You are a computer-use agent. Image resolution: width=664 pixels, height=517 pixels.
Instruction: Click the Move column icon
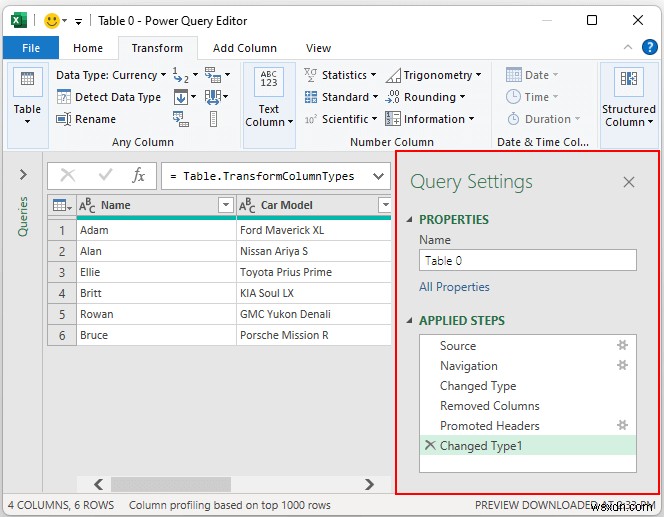coord(213,97)
